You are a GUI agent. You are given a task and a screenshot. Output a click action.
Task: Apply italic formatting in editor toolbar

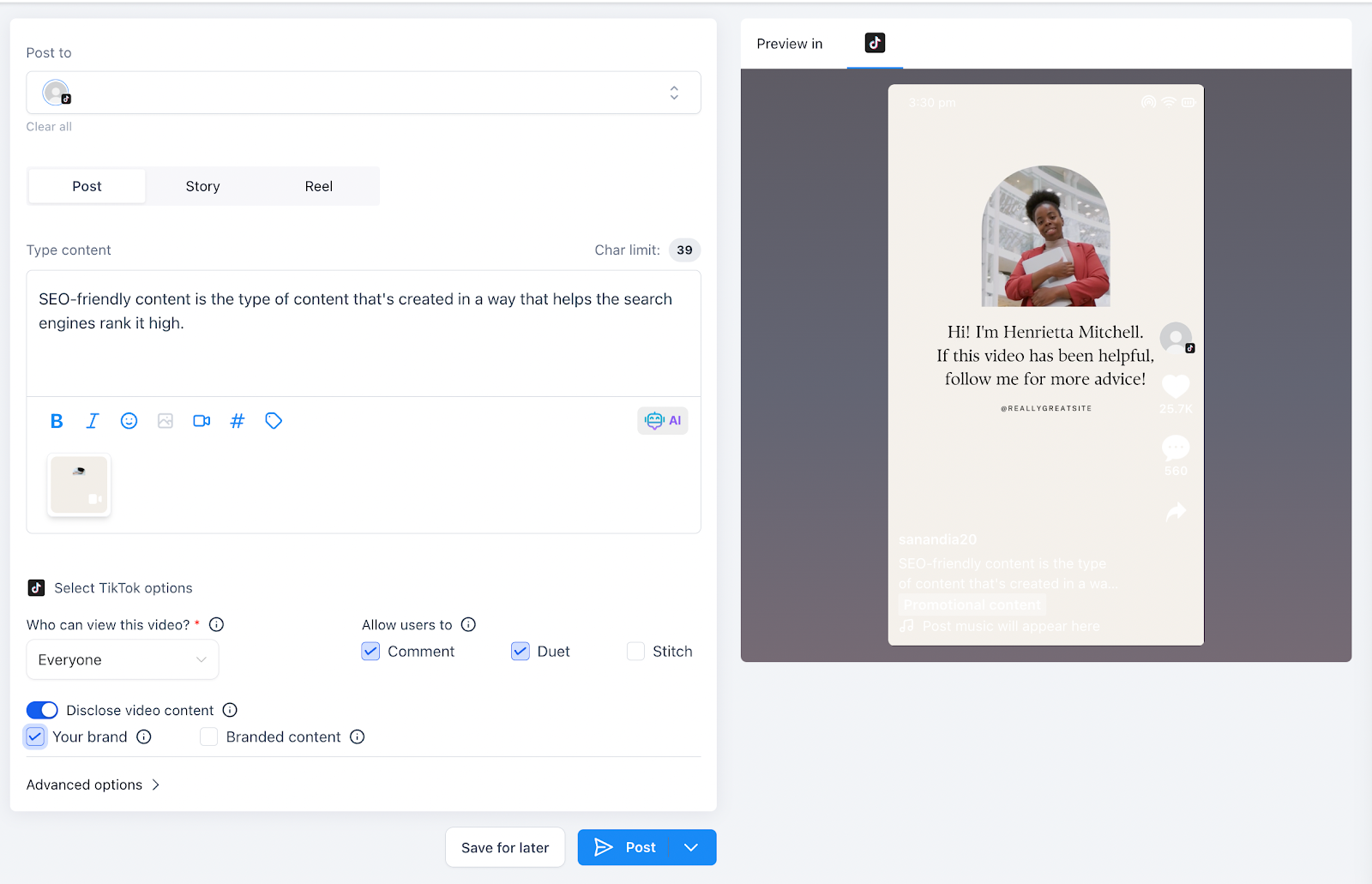pos(93,421)
